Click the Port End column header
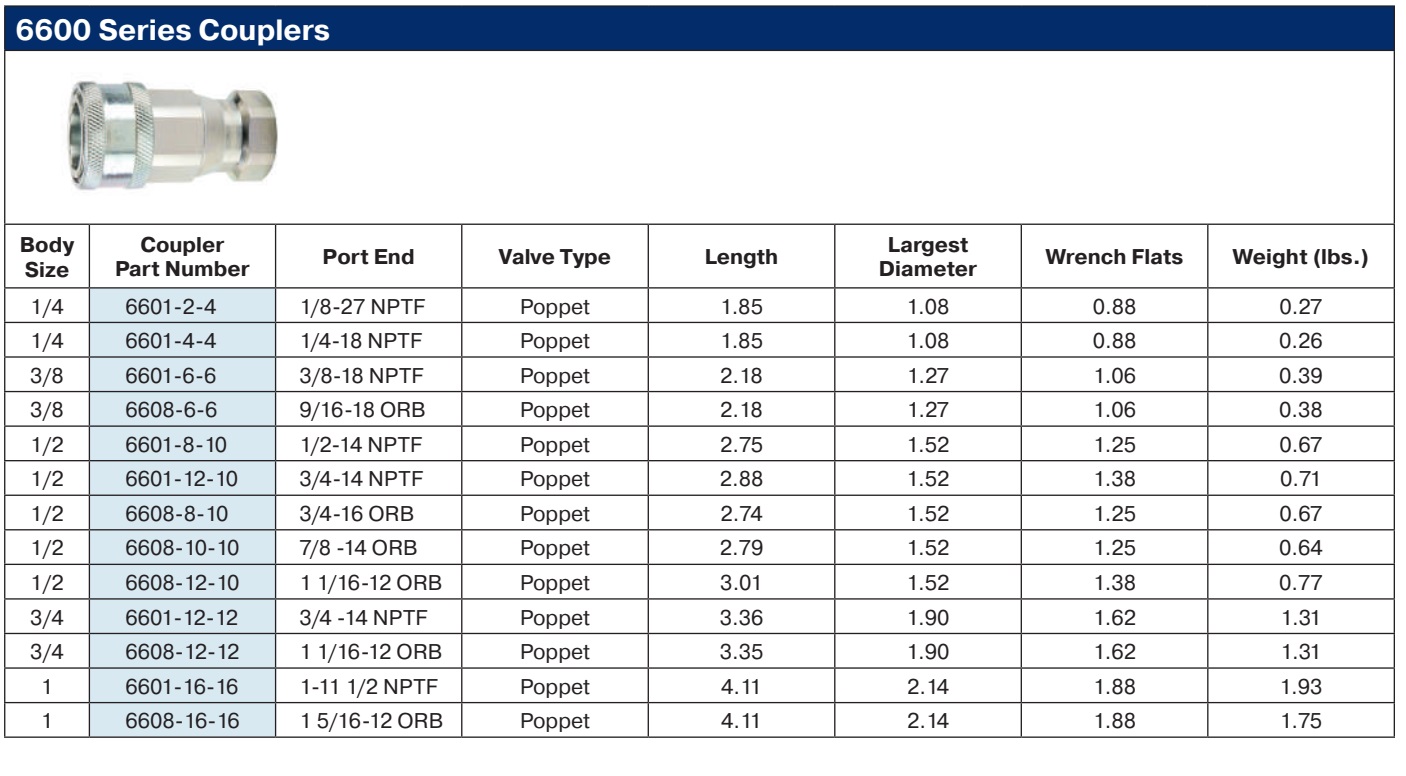 click(x=368, y=258)
